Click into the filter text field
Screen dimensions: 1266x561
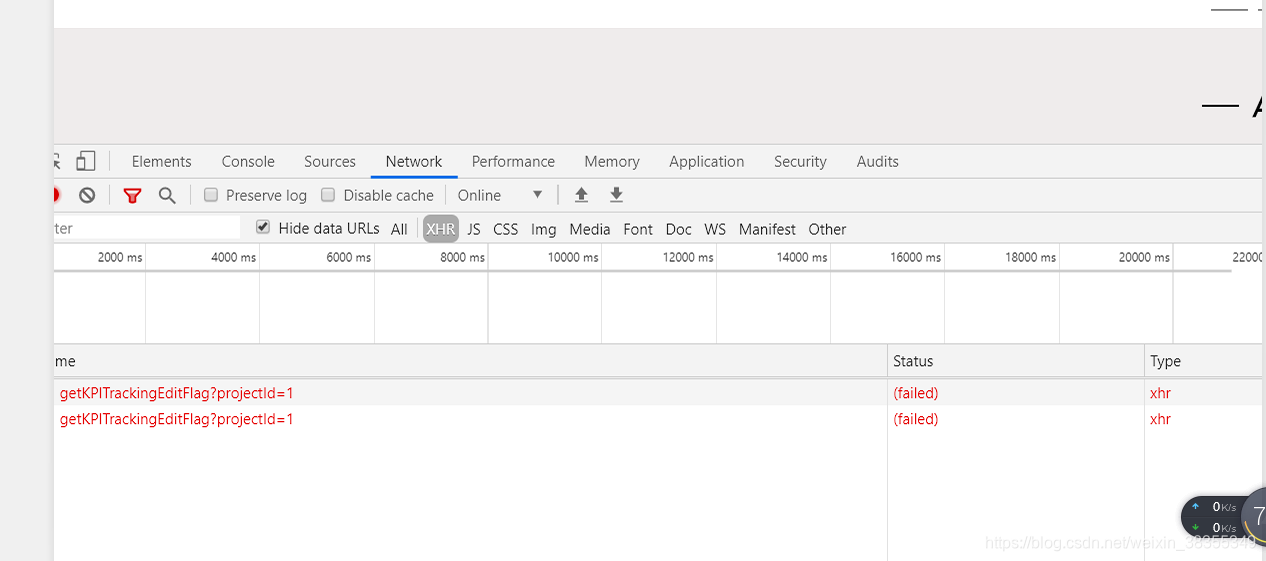click(147, 228)
